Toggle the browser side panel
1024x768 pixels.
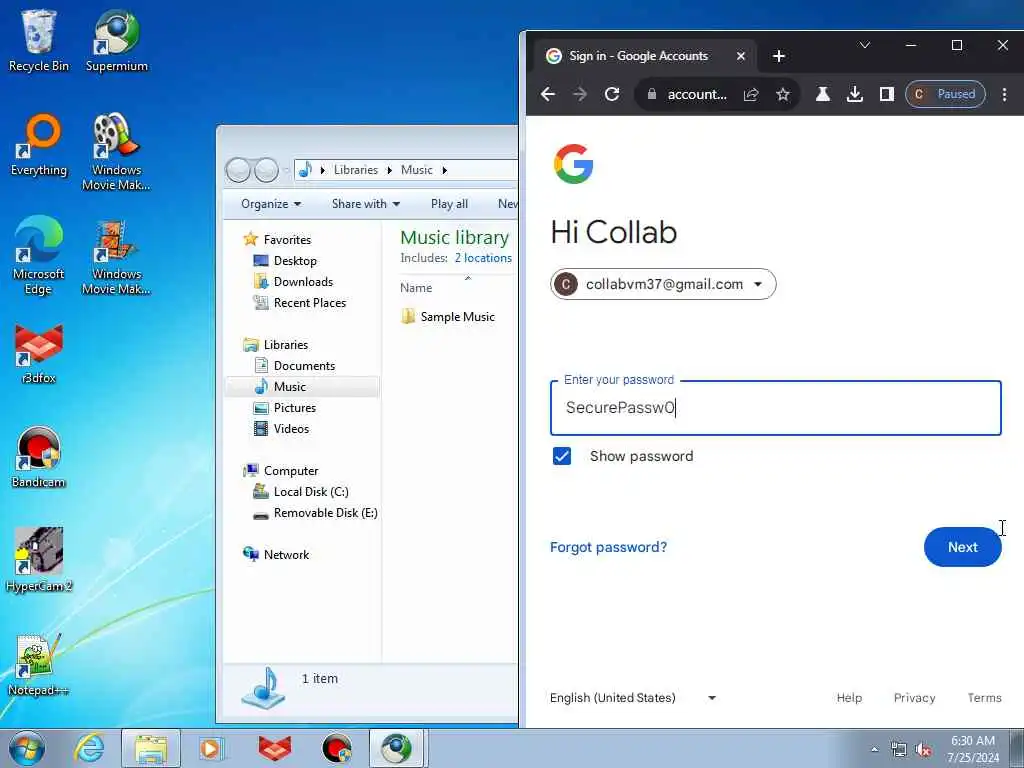tap(886, 94)
